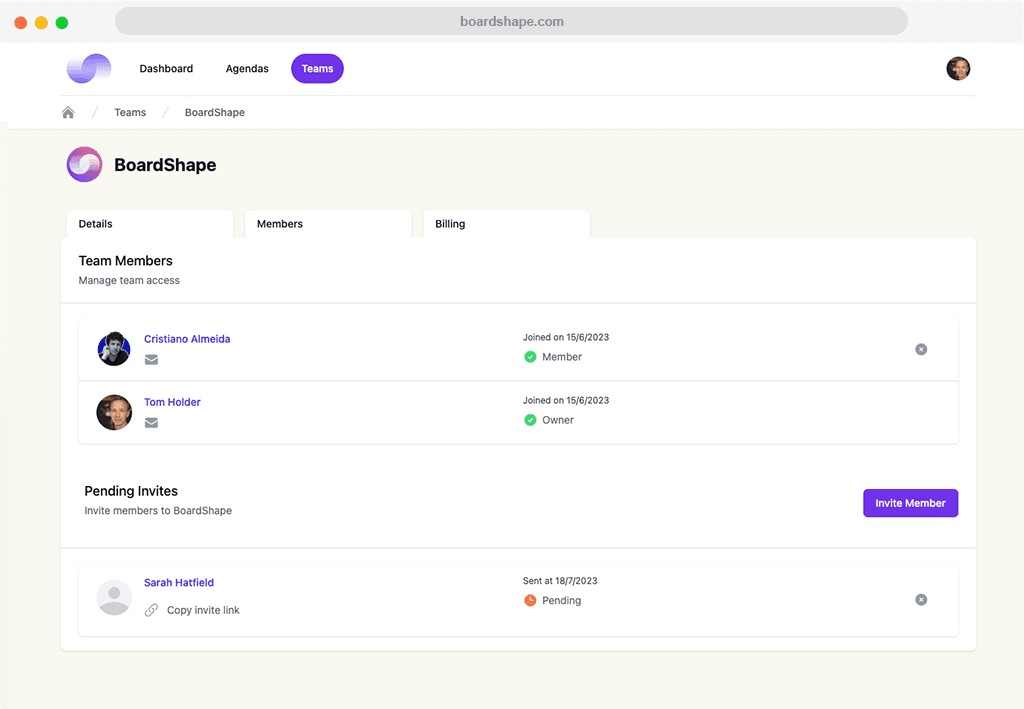Click the BoardShape logo in the navbar

coord(88,68)
